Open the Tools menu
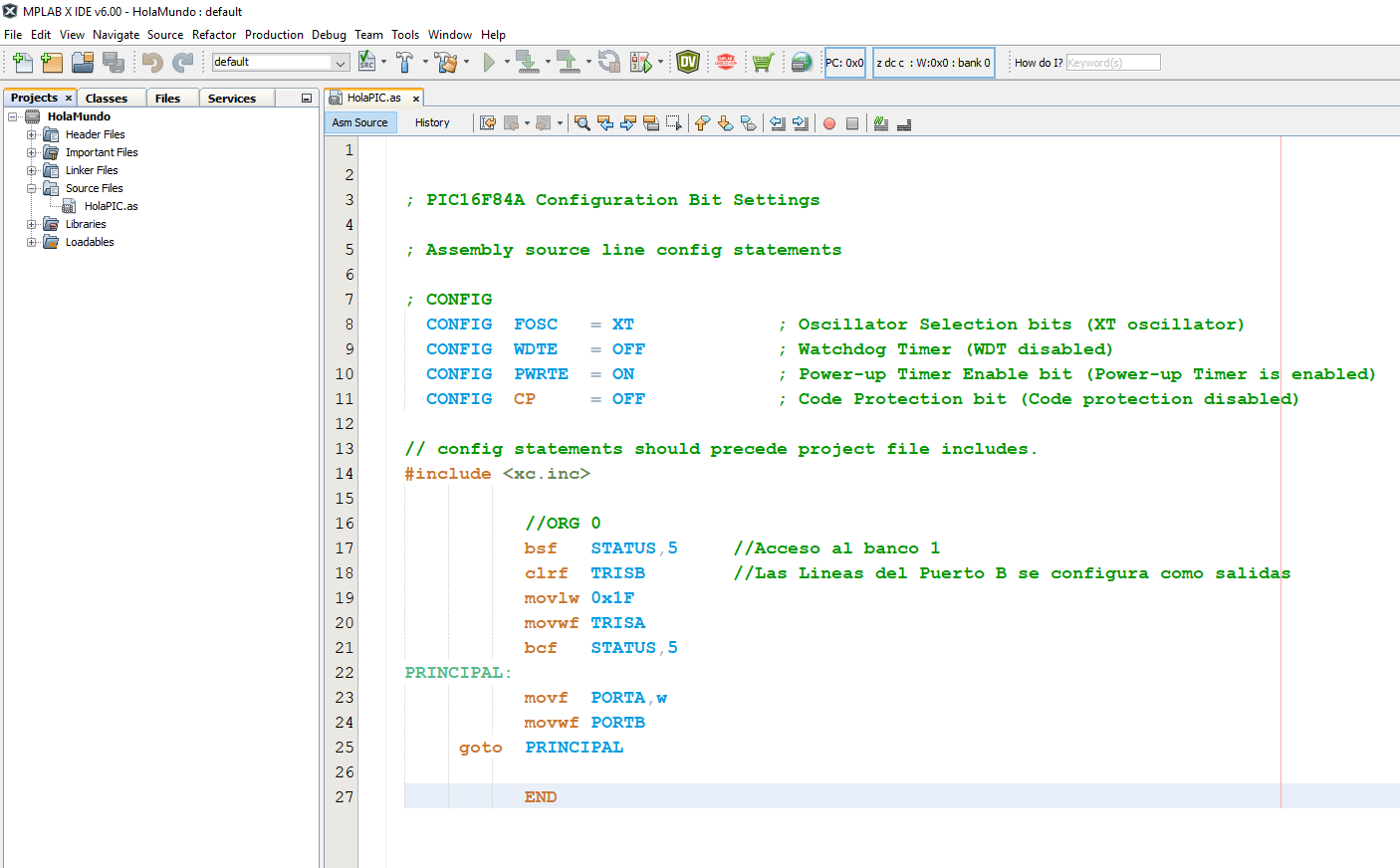The image size is (1400, 868). click(405, 34)
